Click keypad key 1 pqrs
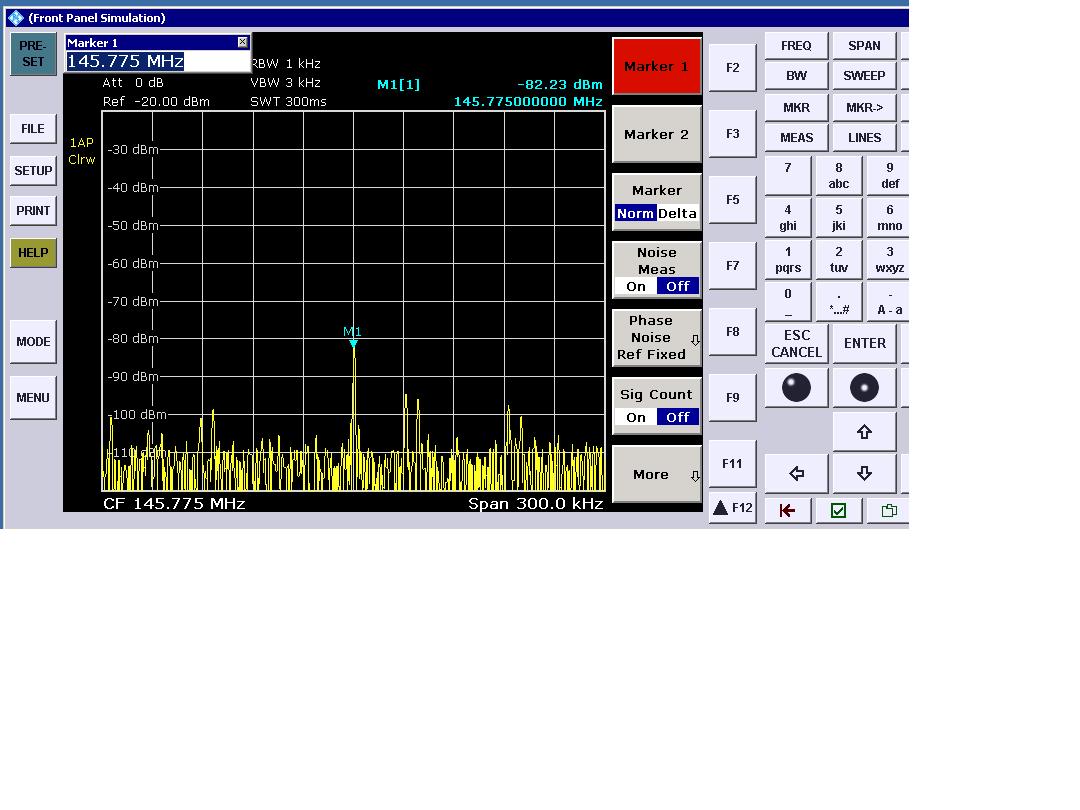1080x810 pixels. [x=788, y=260]
